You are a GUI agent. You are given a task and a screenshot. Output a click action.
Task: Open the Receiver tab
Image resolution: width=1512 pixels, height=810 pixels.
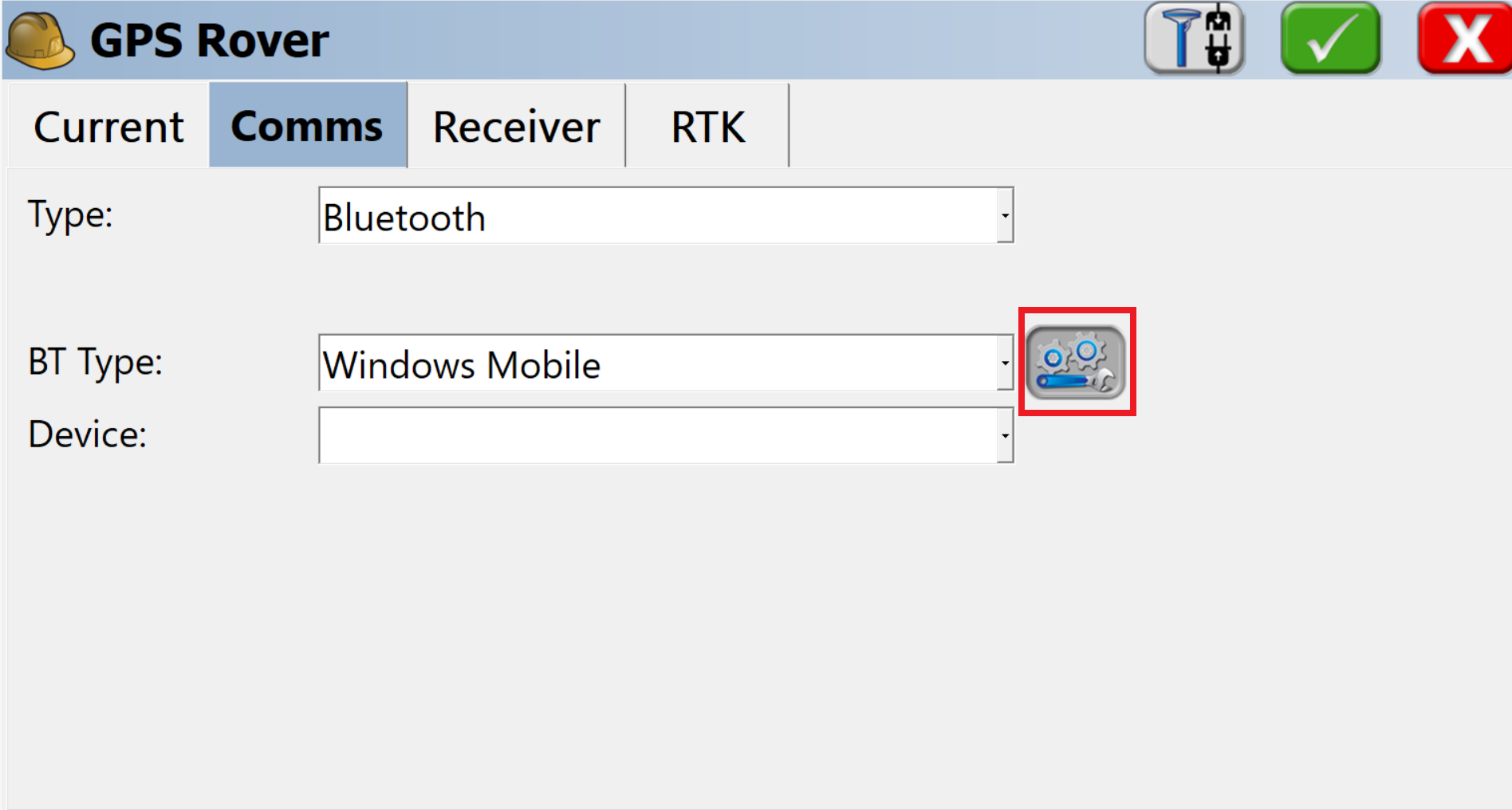[516, 126]
